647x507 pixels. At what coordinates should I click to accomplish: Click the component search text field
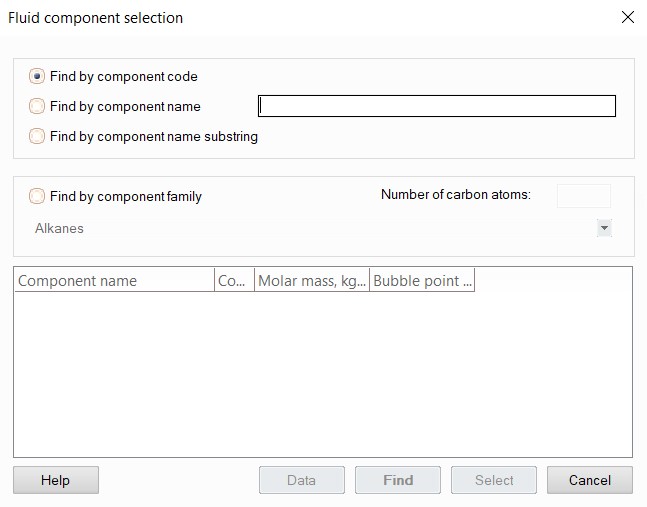pos(436,106)
